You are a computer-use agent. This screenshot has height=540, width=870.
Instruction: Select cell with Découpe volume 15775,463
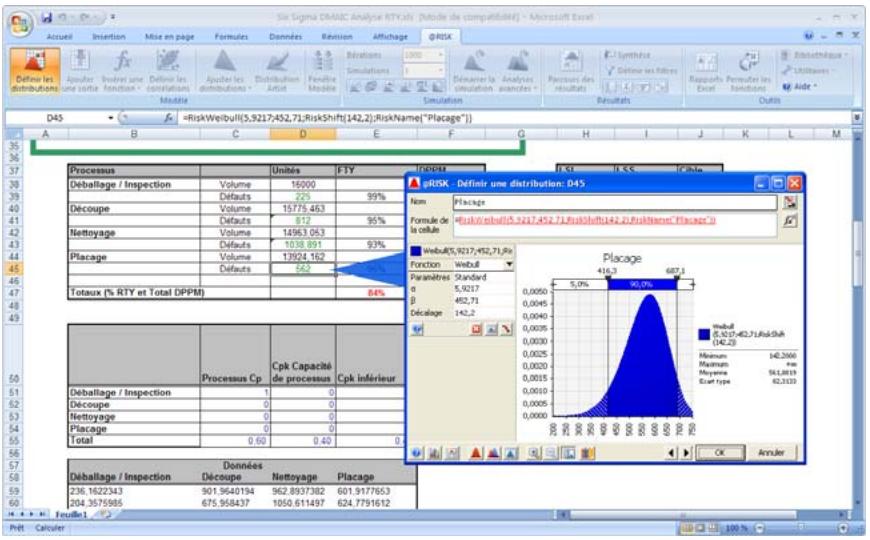pos(303,209)
